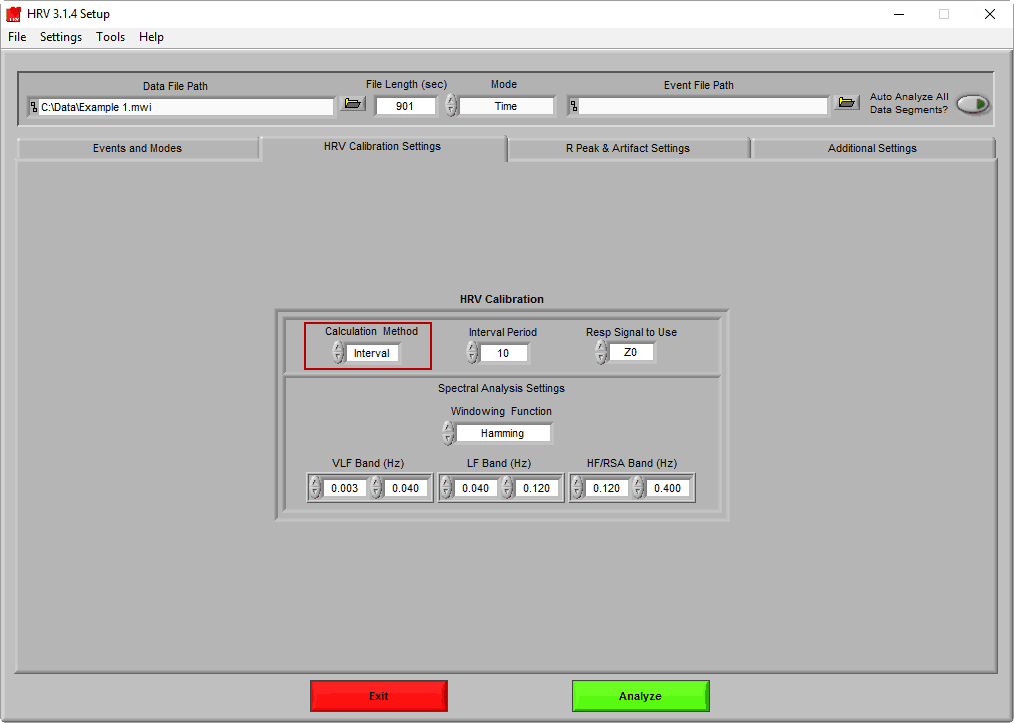Click the Calculation Method stepper arrows
Screen dimensions: 1014x723
(338, 353)
